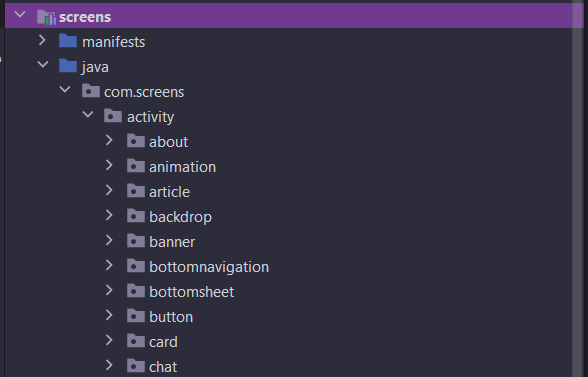Image resolution: width=588 pixels, height=377 pixels.
Task: Expand the backdrop package arrow
Action: click(x=109, y=215)
